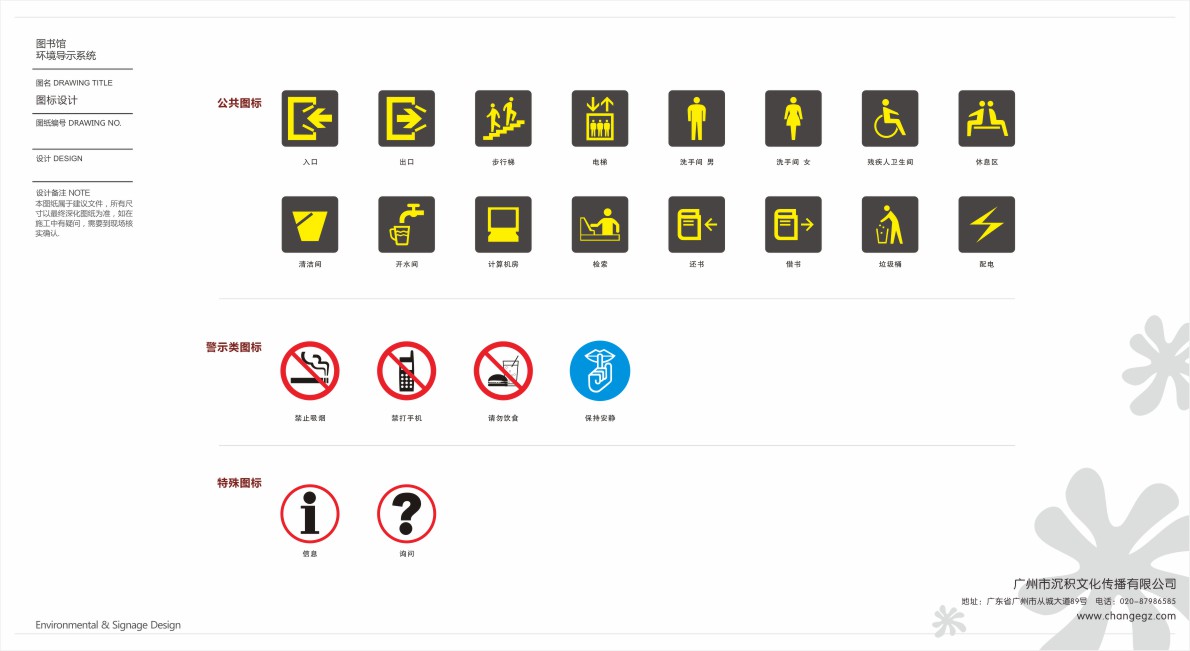Select the cleaning room bucket icon
This screenshot has height=651, width=1190.
click(310, 225)
